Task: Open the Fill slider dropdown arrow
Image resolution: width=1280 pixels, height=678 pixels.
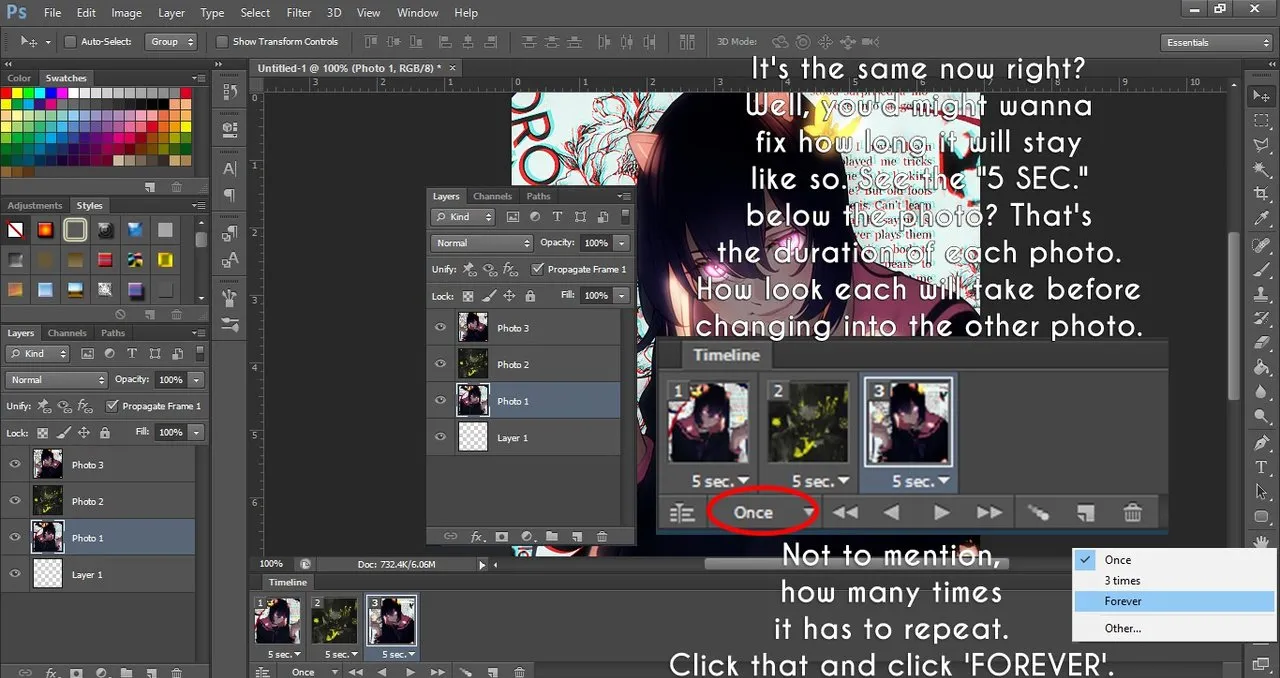Action: click(x=196, y=432)
